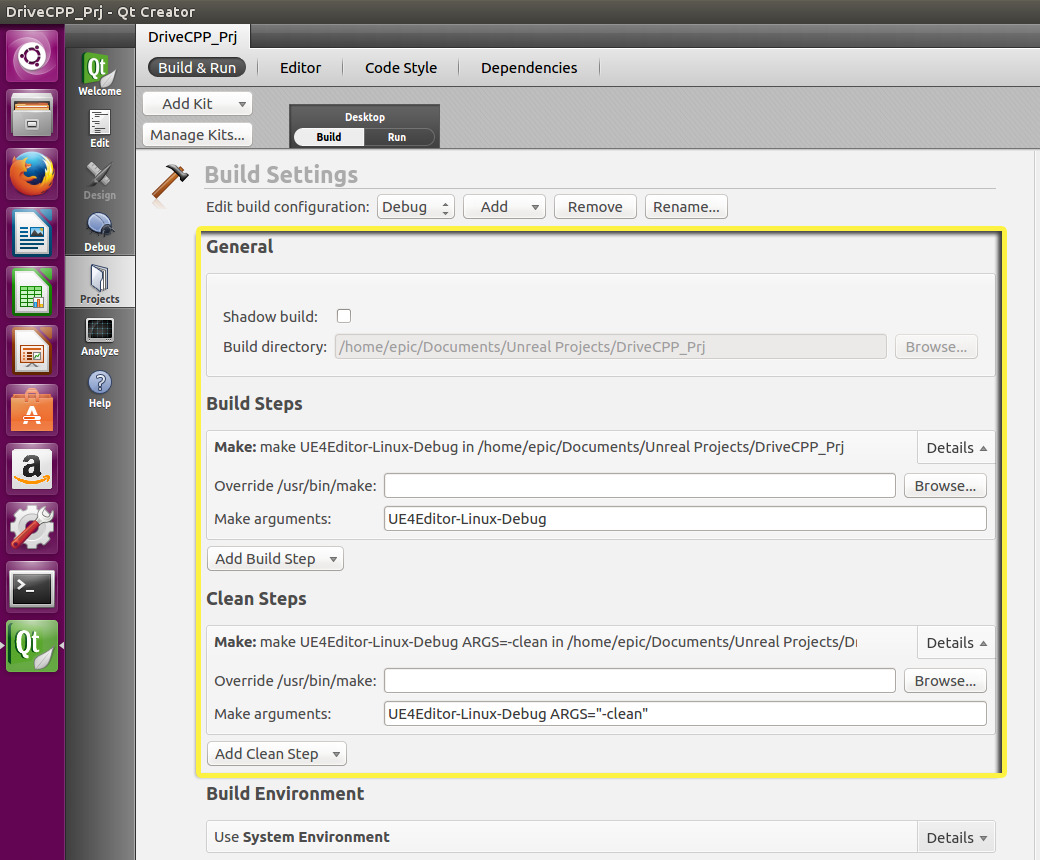Image resolution: width=1040 pixels, height=860 pixels.
Task: Select the Build toggle under Desktop kit
Action: pos(329,137)
